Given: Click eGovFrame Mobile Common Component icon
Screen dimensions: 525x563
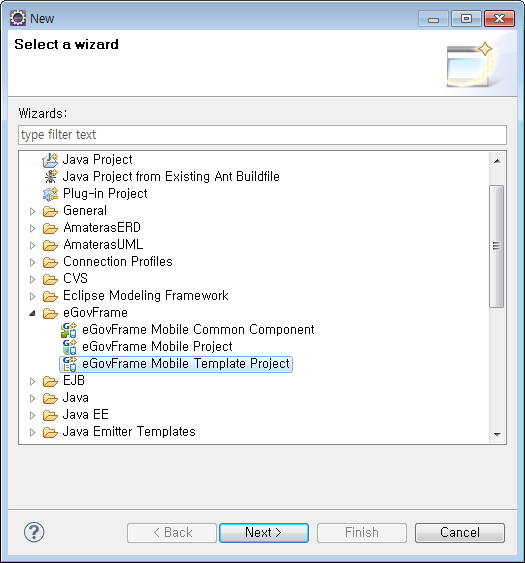Looking at the screenshot, I should pyautogui.click(x=69, y=330).
